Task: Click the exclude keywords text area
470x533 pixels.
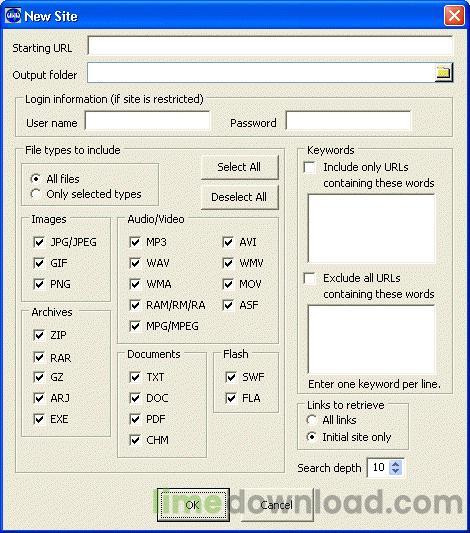Action: pyautogui.click(x=371, y=339)
